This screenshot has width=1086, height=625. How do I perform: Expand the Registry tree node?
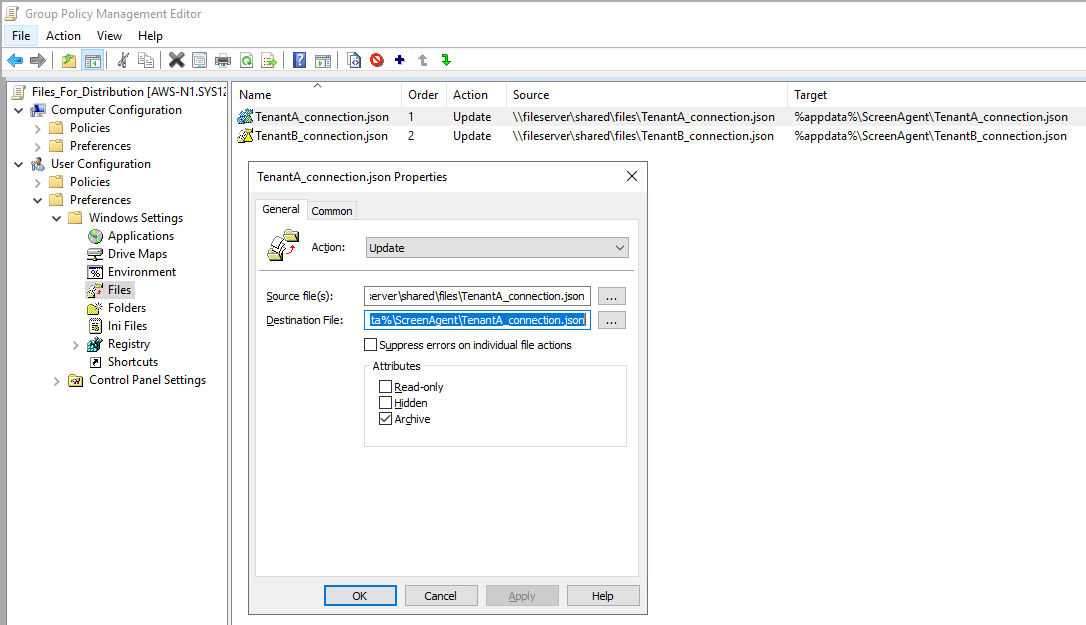[x=76, y=344]
